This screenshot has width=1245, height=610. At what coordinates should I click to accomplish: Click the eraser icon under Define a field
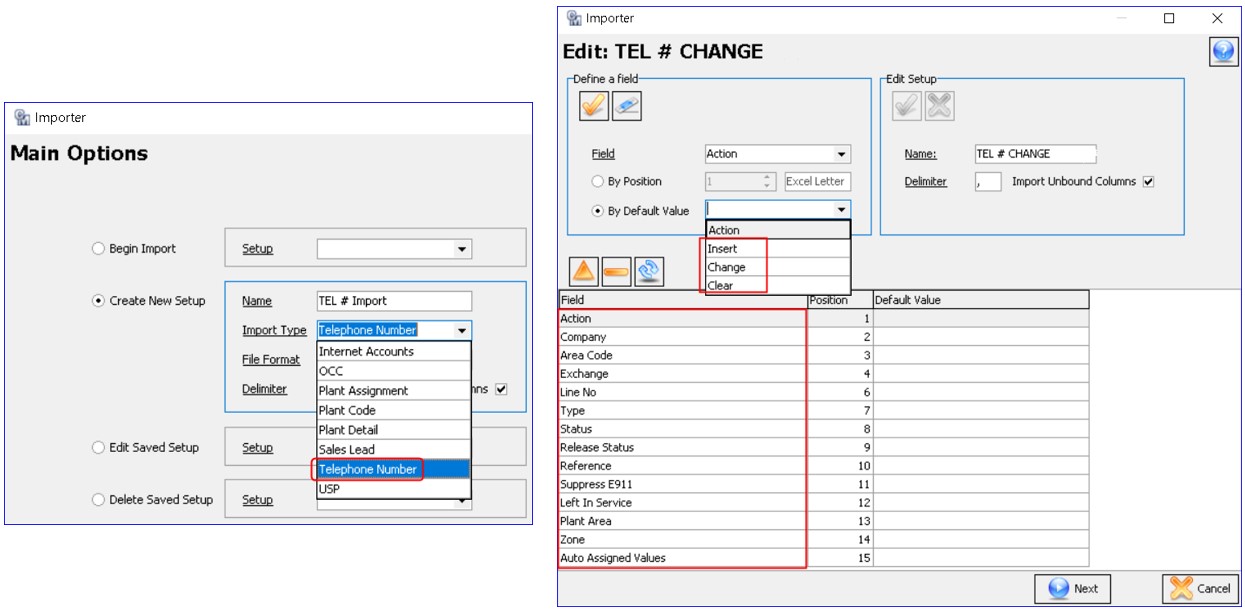[x=628, y=105]
